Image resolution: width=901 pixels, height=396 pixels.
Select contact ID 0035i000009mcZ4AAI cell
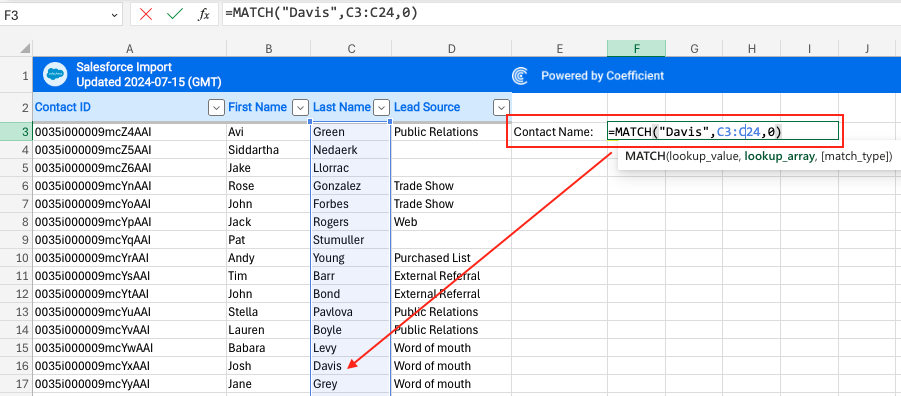(x=129, y=132)
